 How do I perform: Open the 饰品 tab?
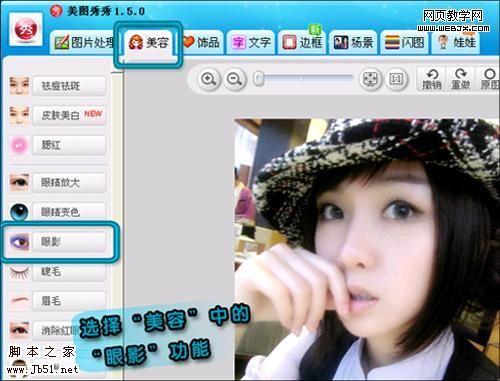[x=201, y=42]
